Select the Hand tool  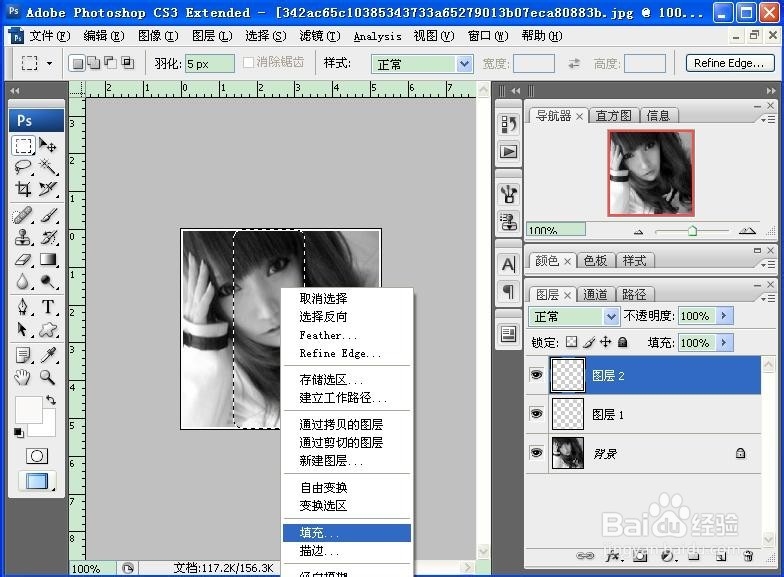pyautogui.click(x=23, y=376)
